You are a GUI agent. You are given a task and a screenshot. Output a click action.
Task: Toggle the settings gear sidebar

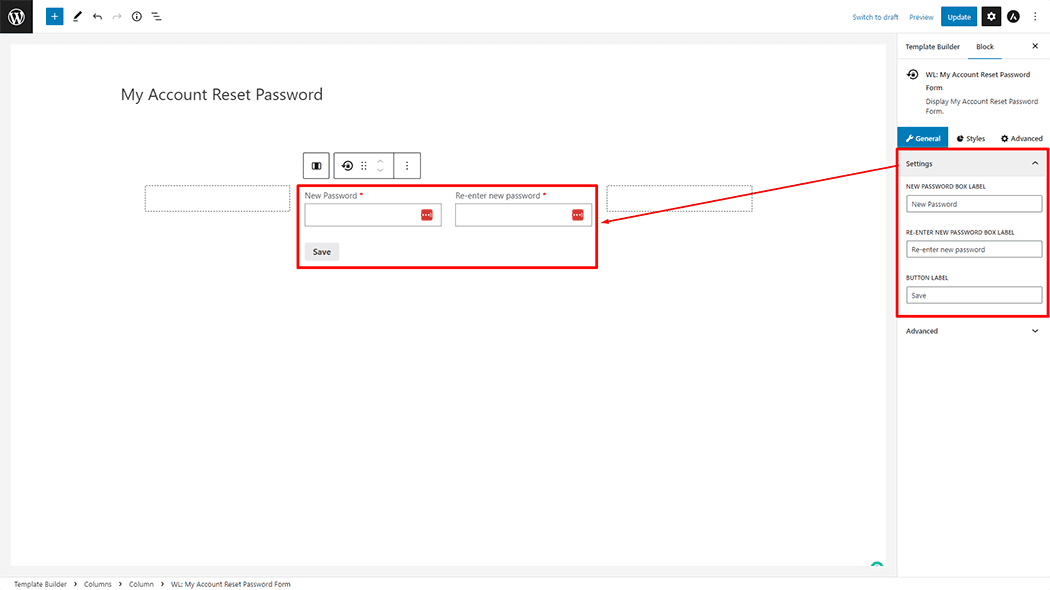click(991, 17)
